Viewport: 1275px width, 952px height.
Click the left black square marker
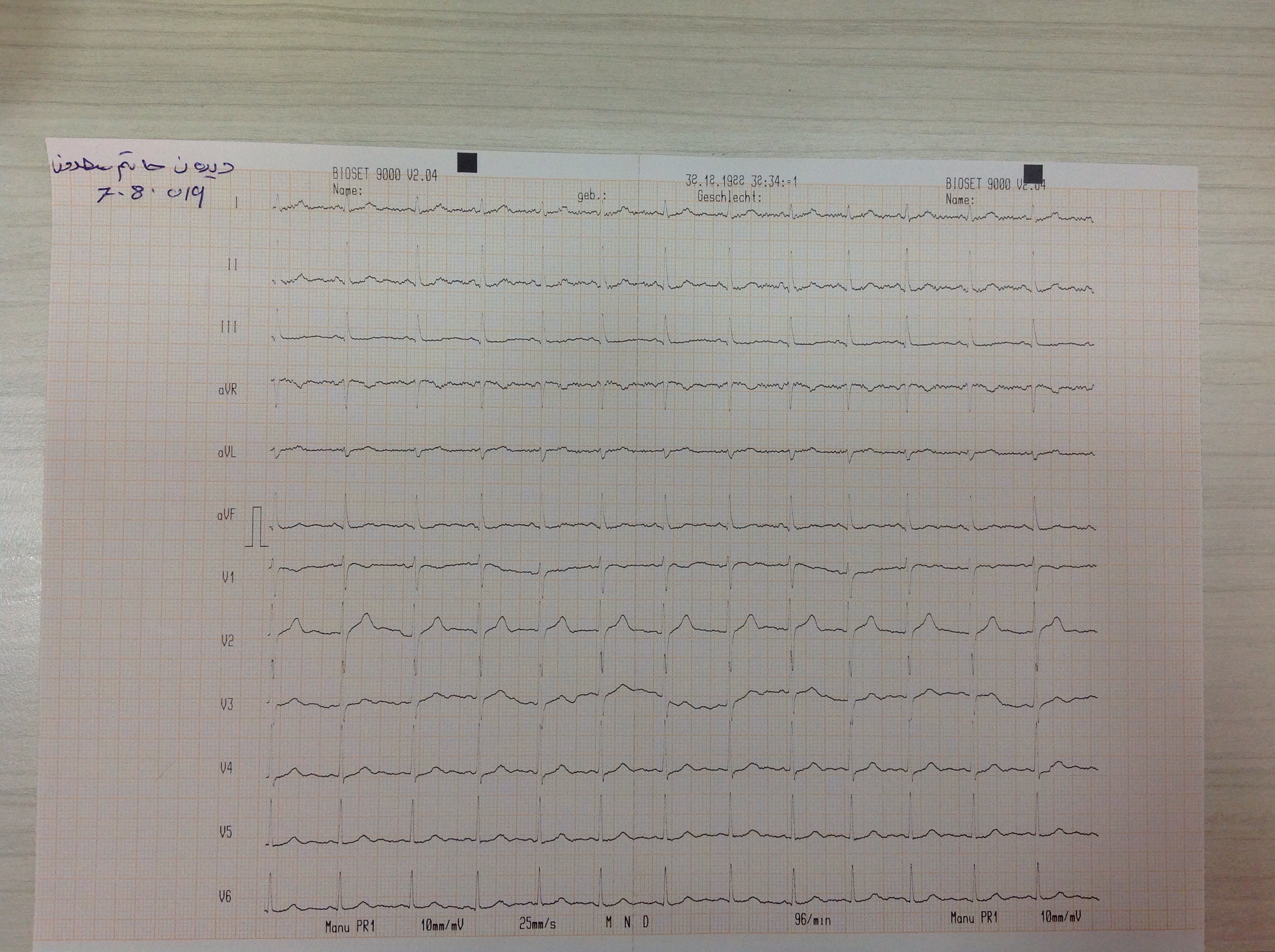coord(467,162)
